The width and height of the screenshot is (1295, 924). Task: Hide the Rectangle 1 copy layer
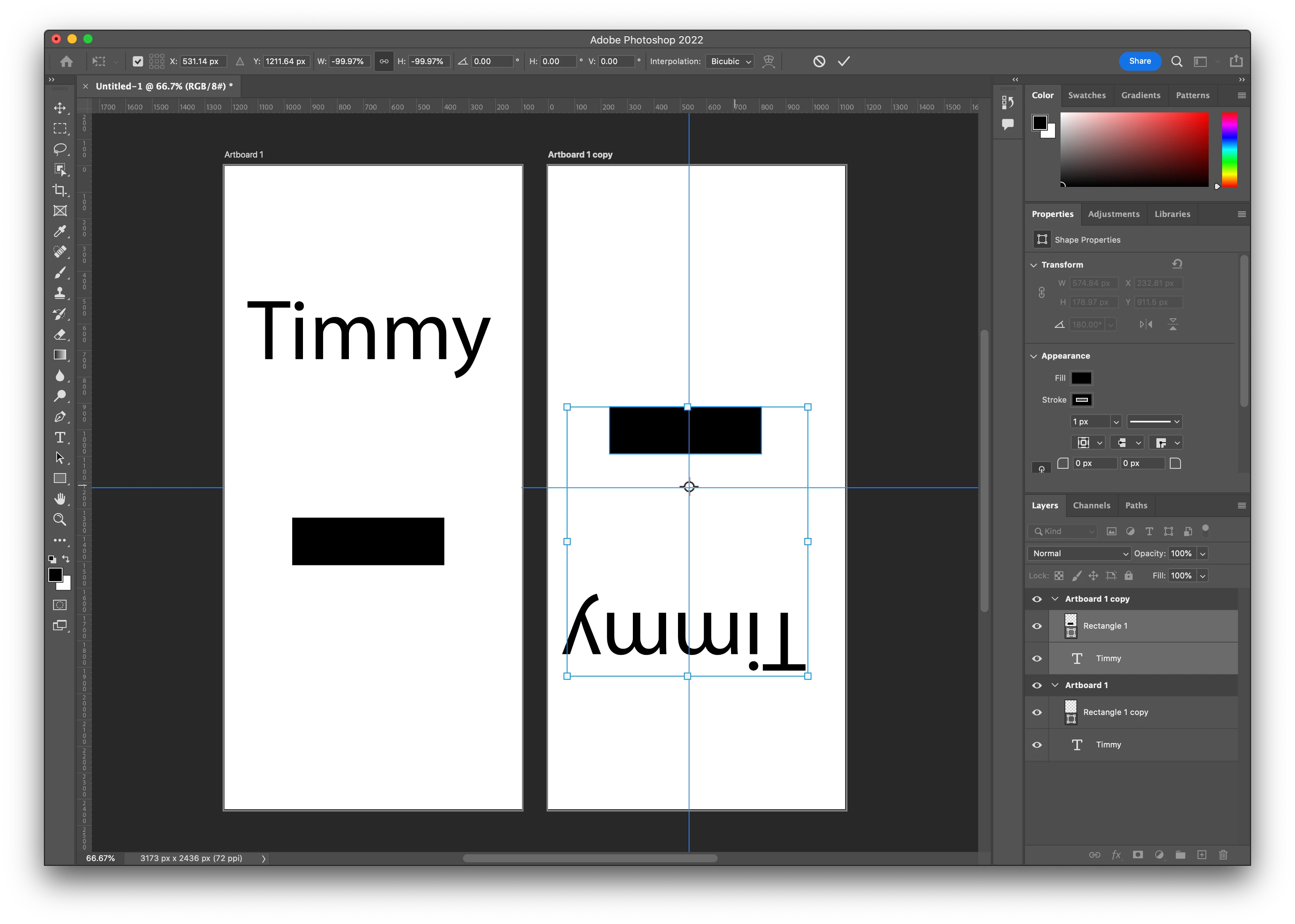click(1037, 712)
